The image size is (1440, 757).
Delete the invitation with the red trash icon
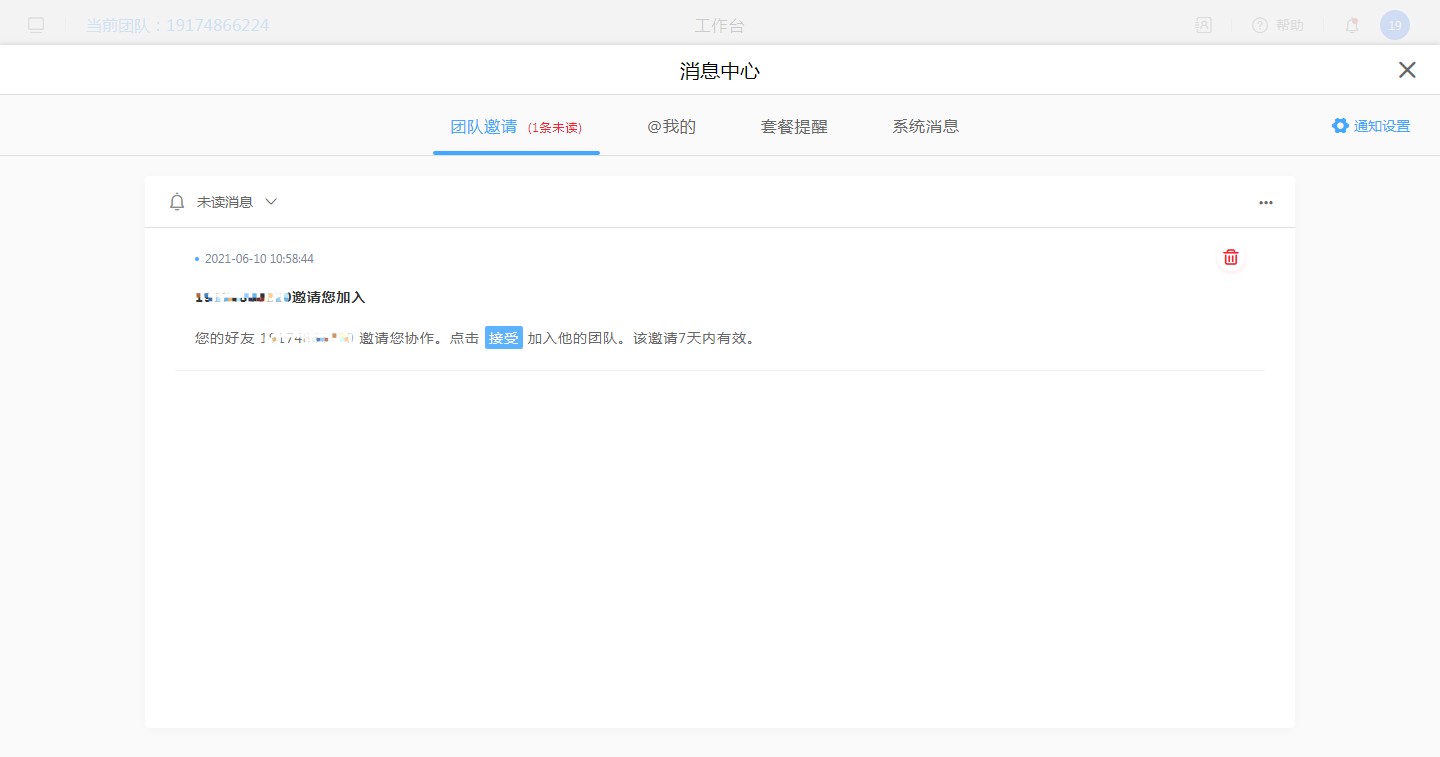point(1231,257)
